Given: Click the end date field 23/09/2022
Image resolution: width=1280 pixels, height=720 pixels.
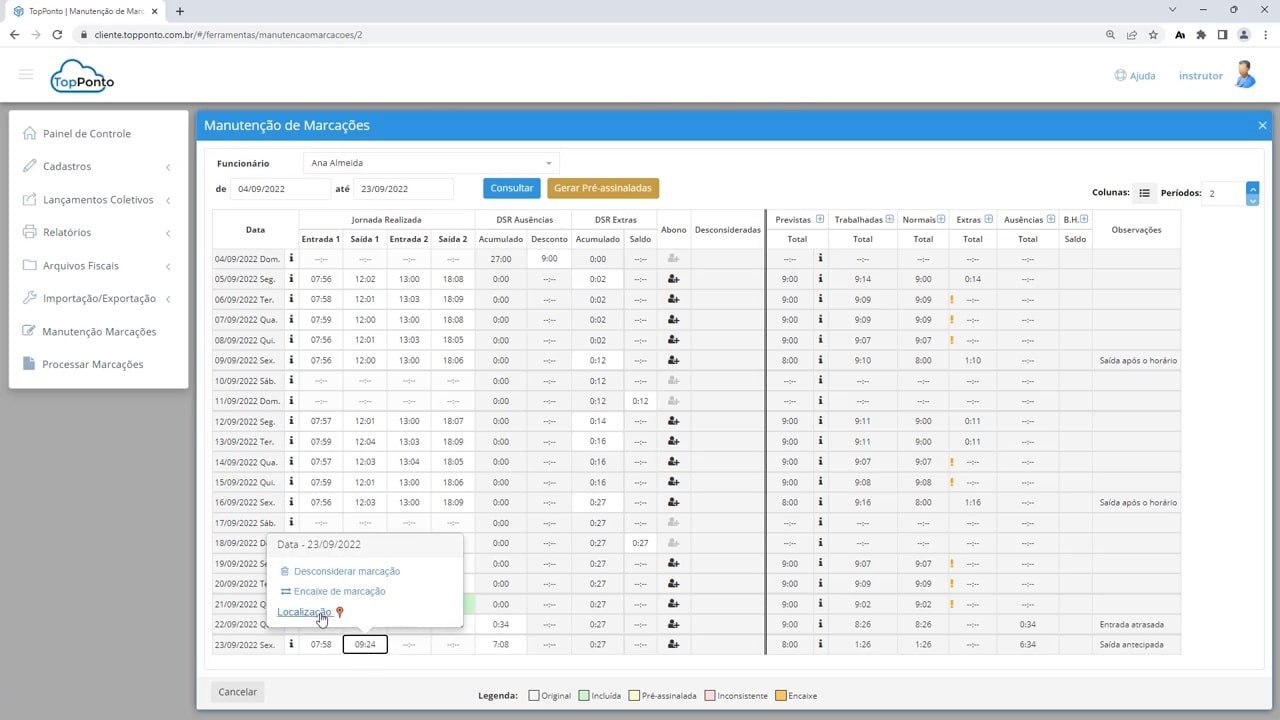Looking at the screenshot, I should pos(403,189).
